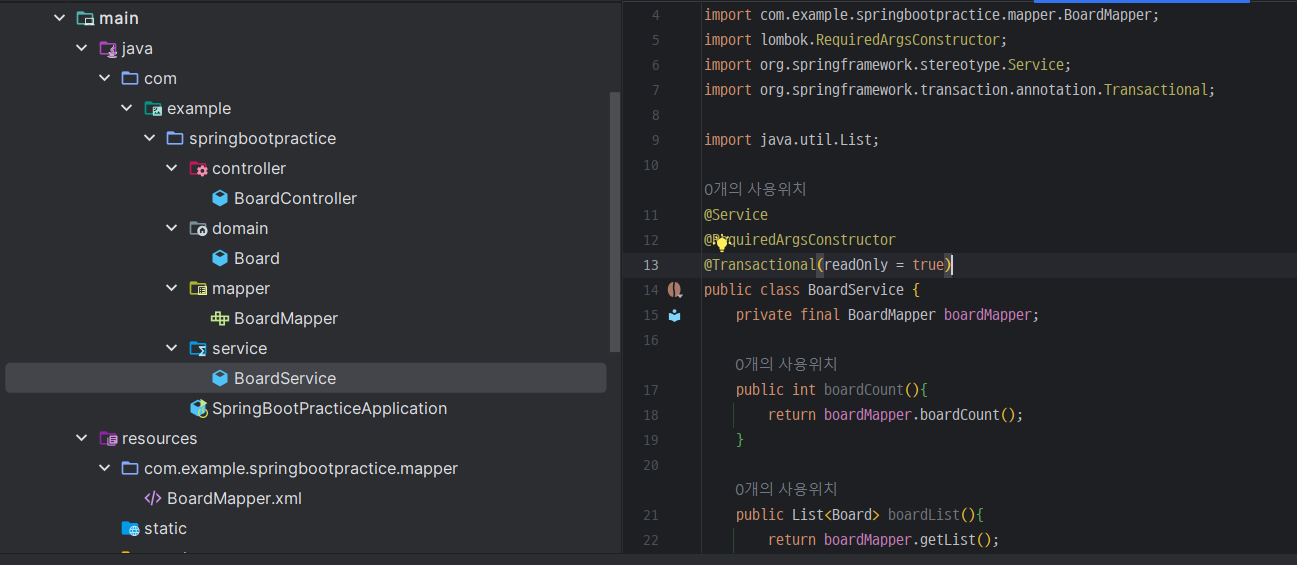
Task: Click the usages hint above boardCount method
Action: [787, 364]
